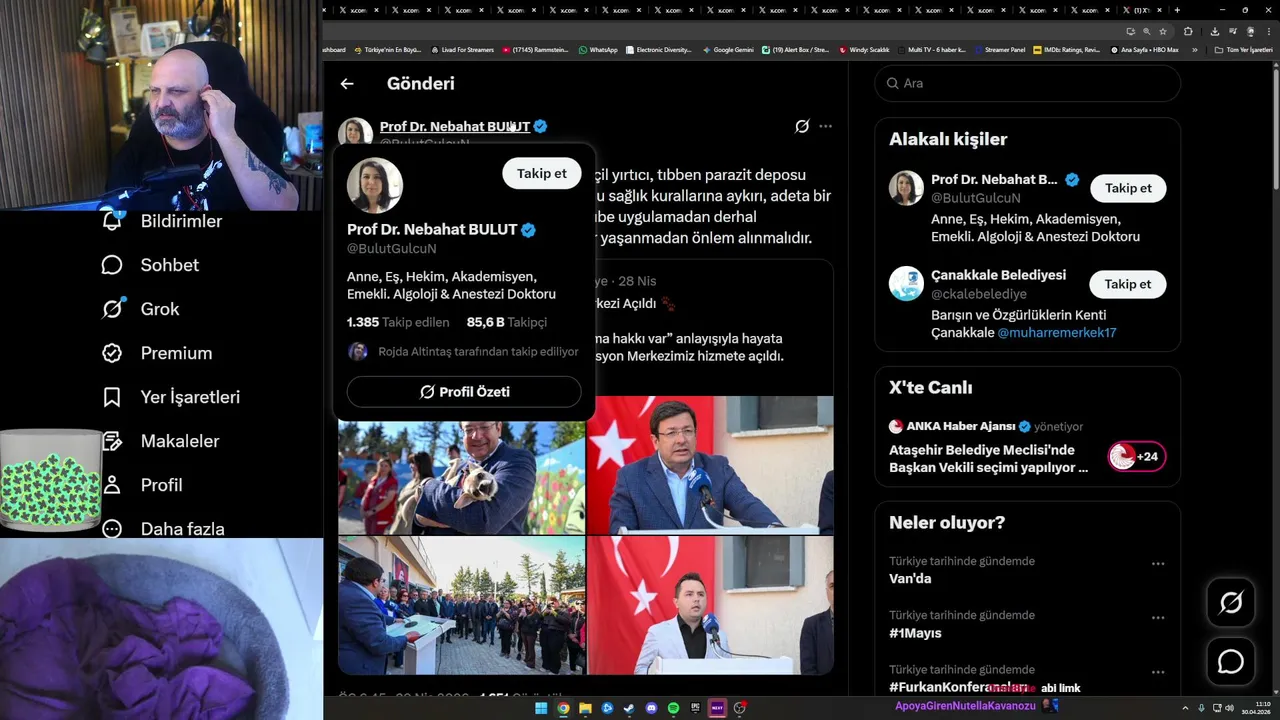This screenshot has height=720, width=1280.
Task: Open WhatsApp bookmark
Action: [x=598, y=49]
